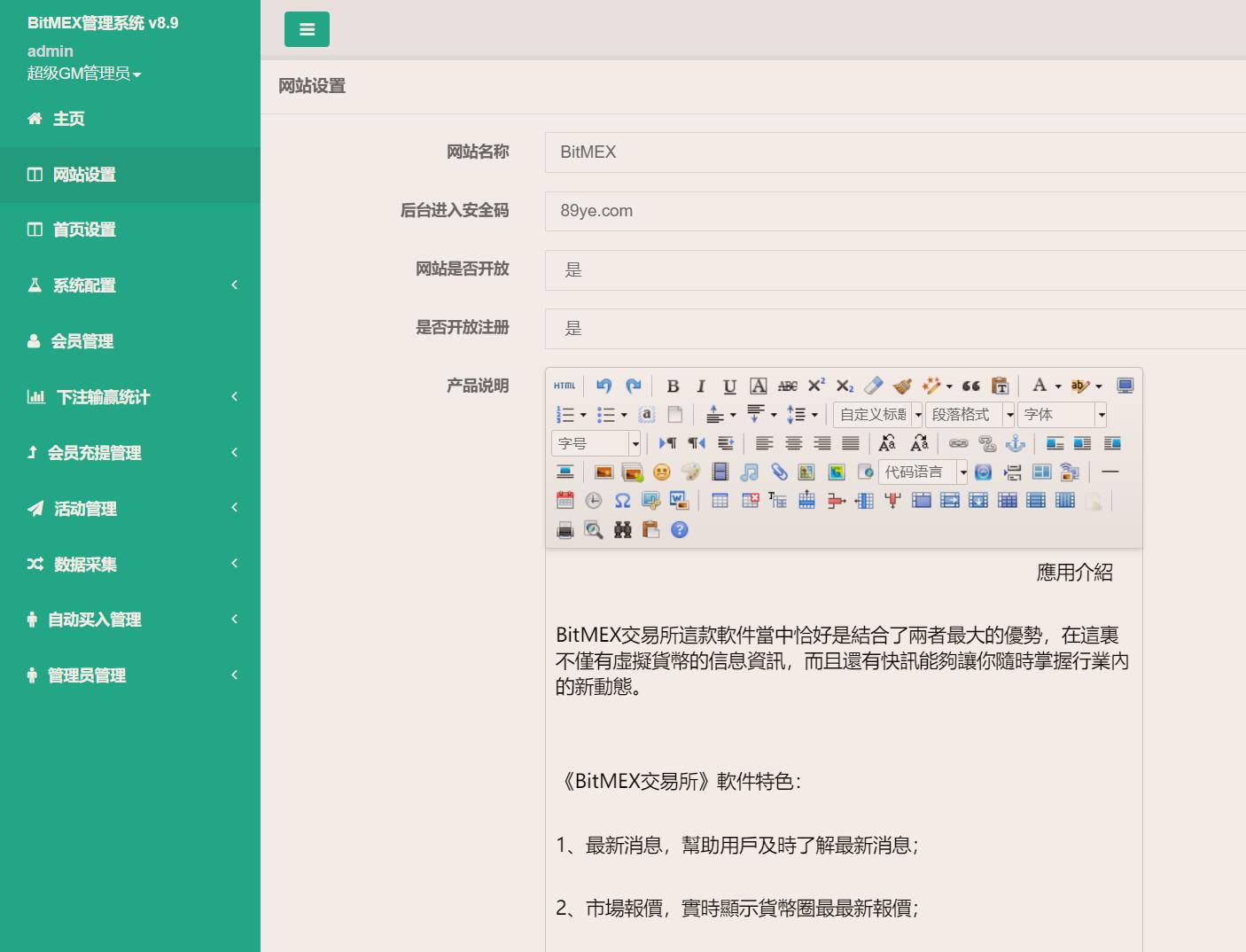Attach a file with the paperclip icon
Image resolution: width=1246 pixels, height=952 pixels.
point(779,472)
